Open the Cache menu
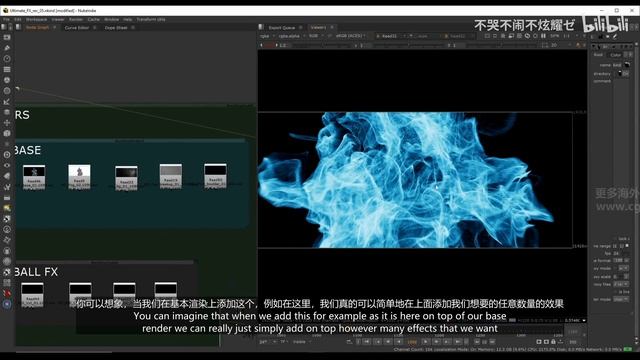 tap(93, 19)
